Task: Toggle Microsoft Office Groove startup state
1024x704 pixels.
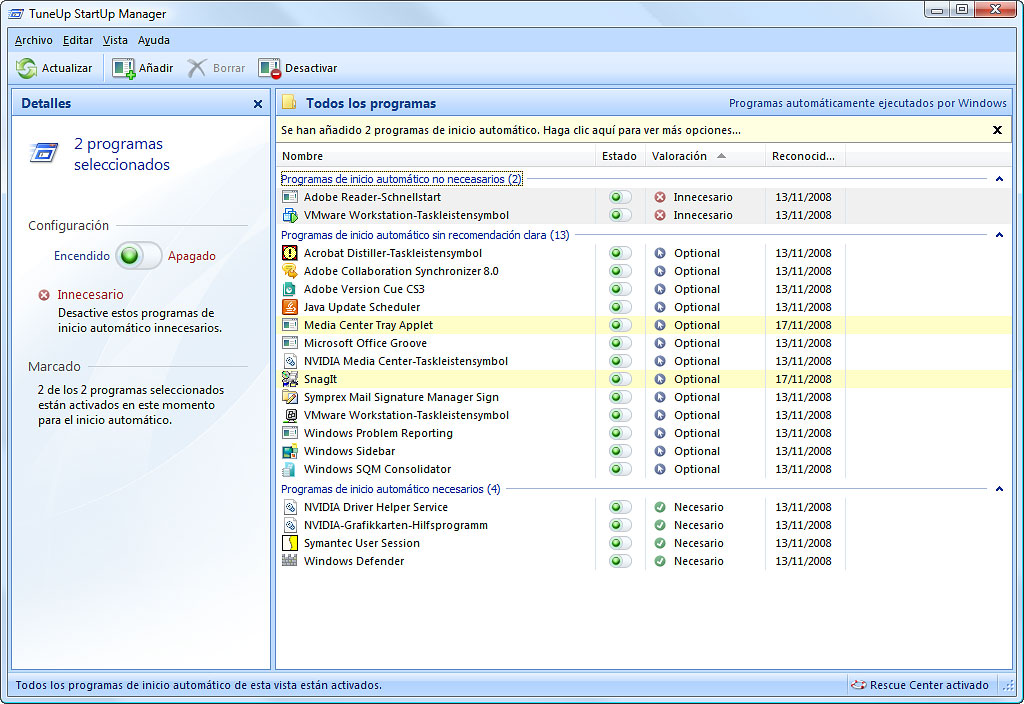Action: point(620,343)
